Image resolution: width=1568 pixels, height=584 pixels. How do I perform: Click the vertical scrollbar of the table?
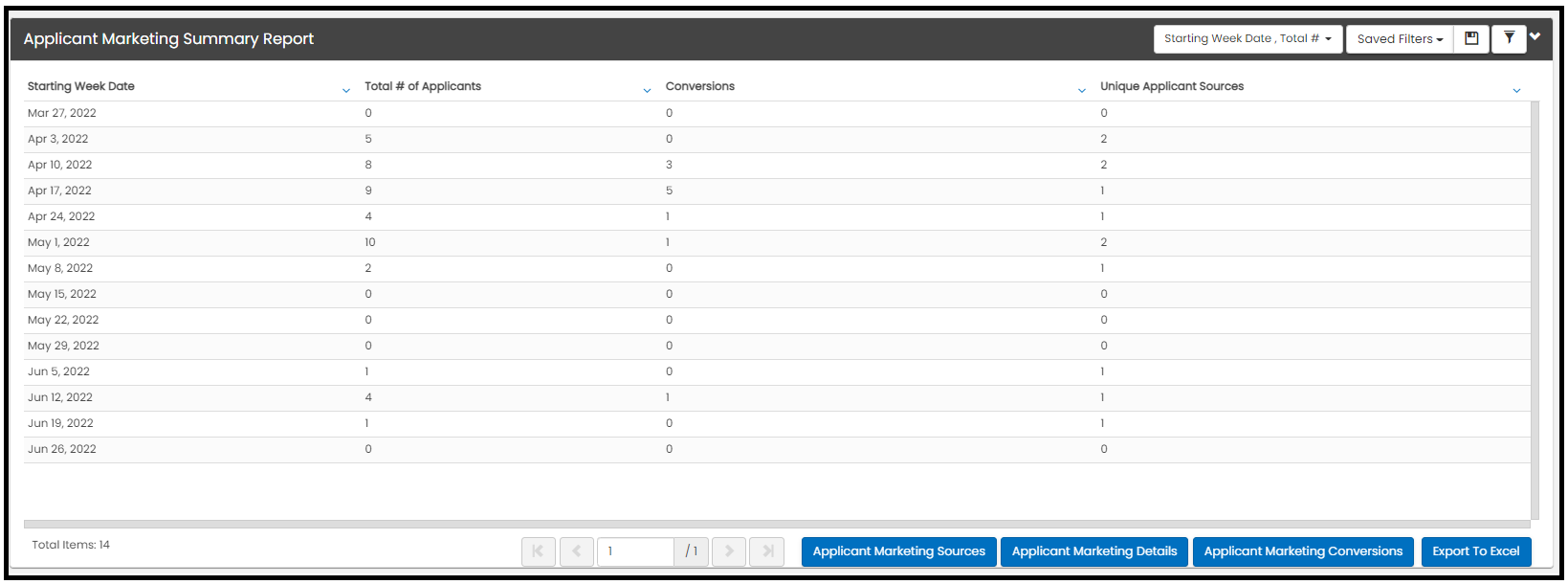[x=1535, y=309]
